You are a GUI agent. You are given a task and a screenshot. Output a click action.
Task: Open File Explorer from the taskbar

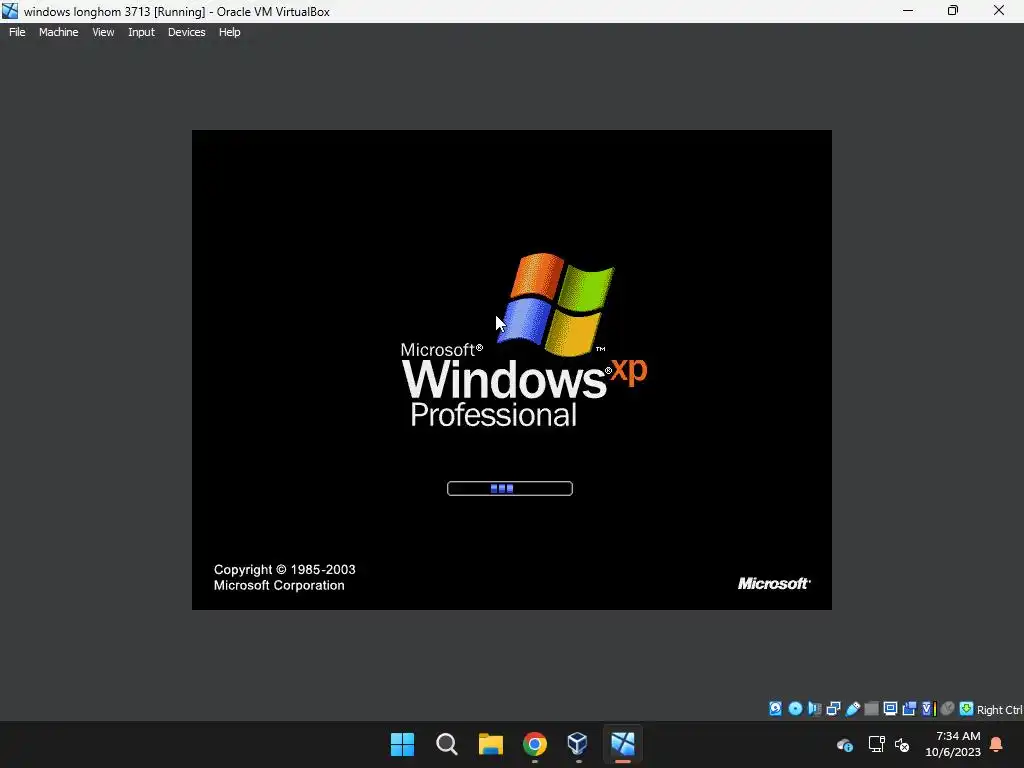point(490,744)
